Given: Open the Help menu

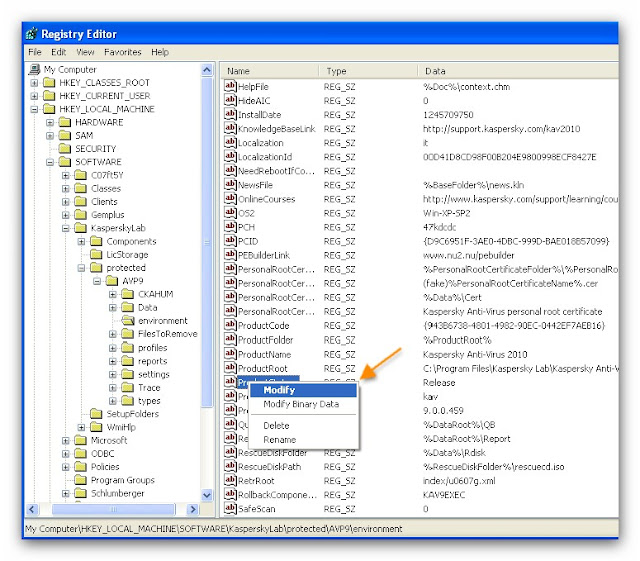Looking at the screenshot, I should pos(160,52).
